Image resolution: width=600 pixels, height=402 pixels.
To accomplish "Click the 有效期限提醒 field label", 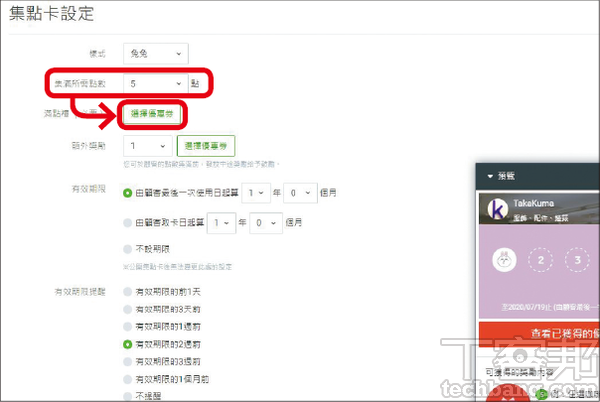I will click(x=80, y=292).
